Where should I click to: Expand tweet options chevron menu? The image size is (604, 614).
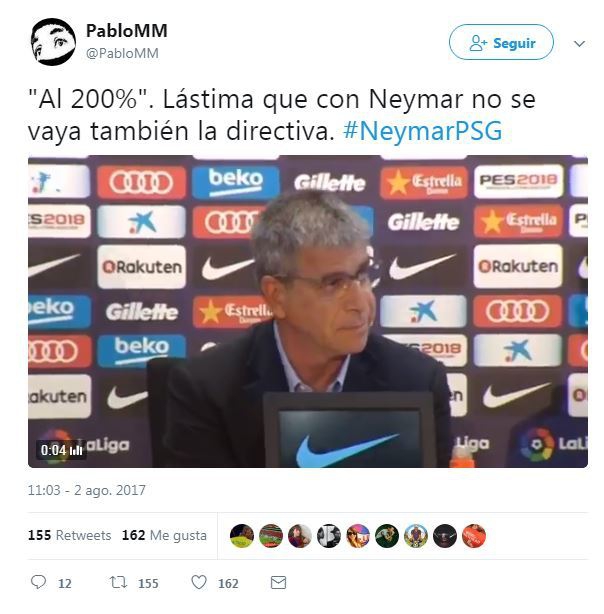[579, 43]
